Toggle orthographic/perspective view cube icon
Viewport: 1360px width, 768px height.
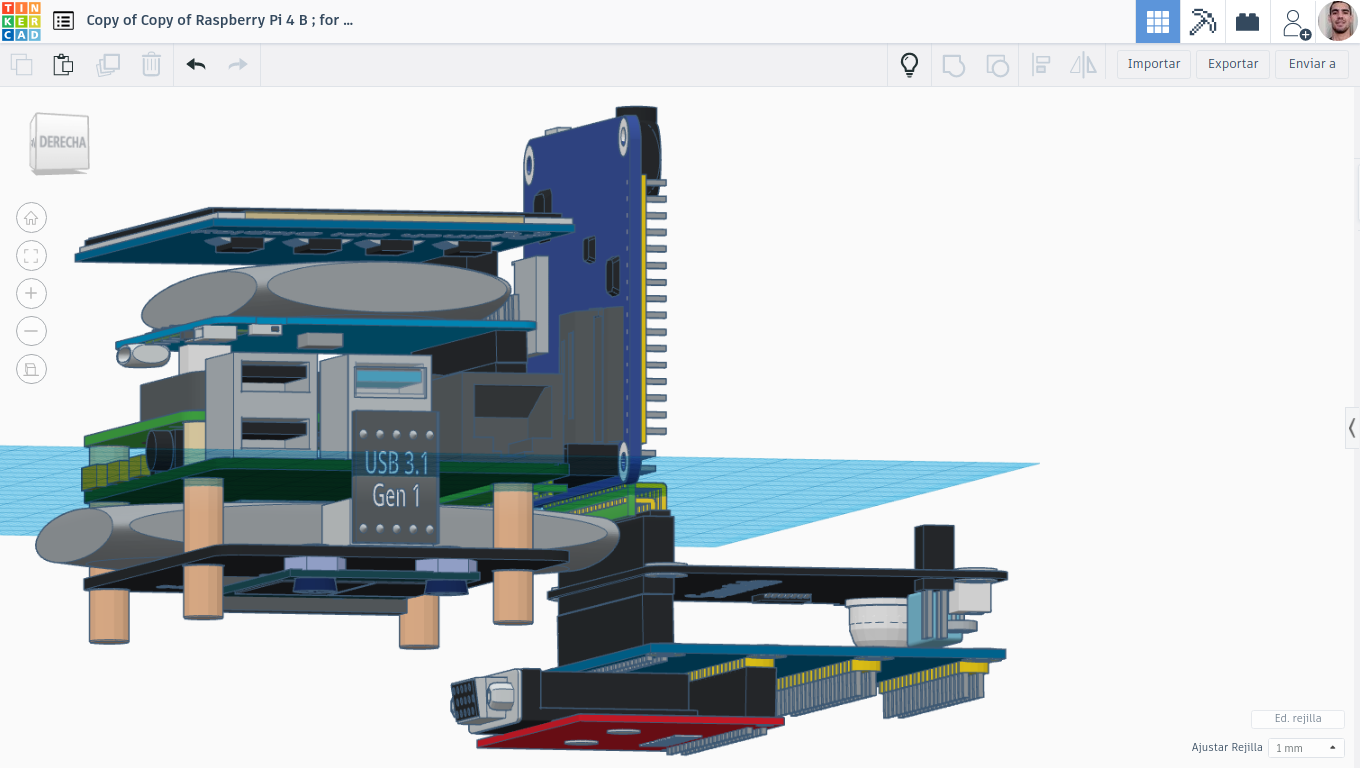(x=31, y=369)
